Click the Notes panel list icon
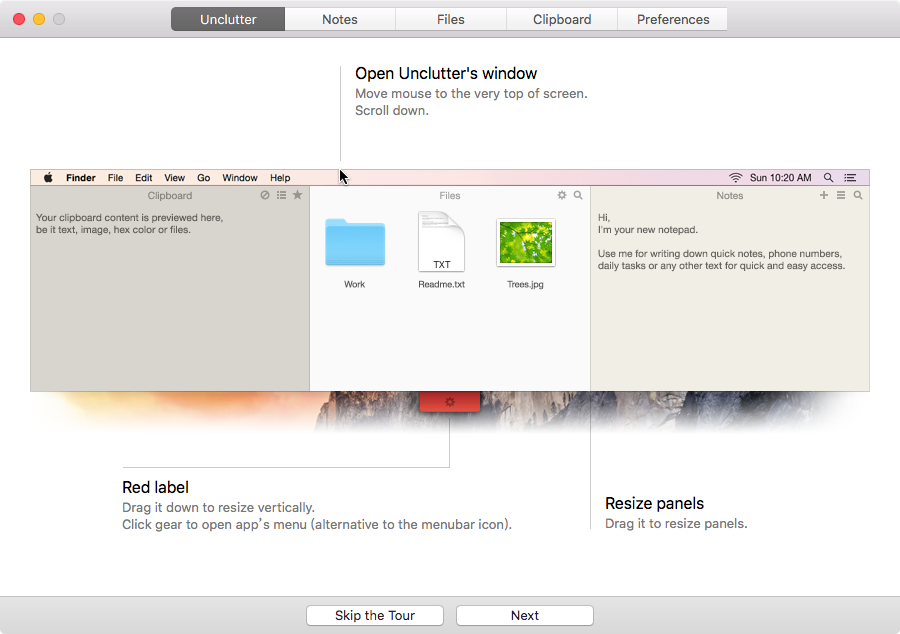The height and width of the screenshot is (634, 900). coord(841,195)
